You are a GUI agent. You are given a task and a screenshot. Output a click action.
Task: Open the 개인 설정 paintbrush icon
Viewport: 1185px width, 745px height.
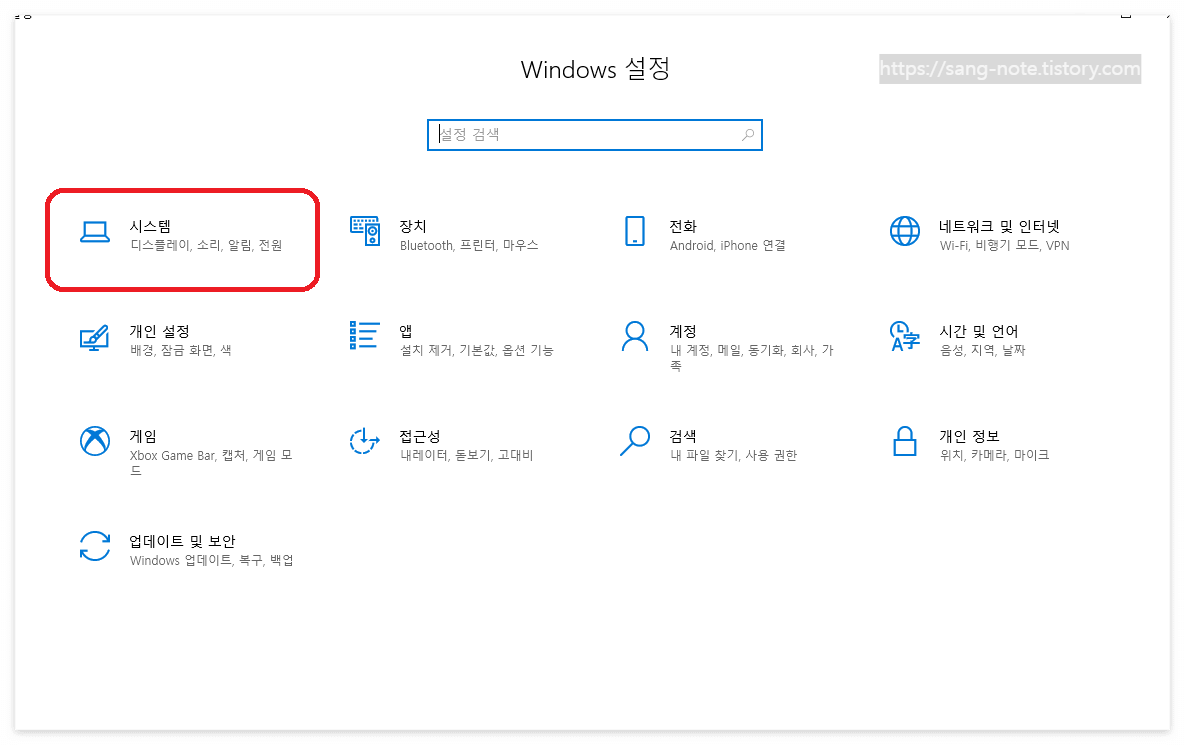(x=94, y=337)
